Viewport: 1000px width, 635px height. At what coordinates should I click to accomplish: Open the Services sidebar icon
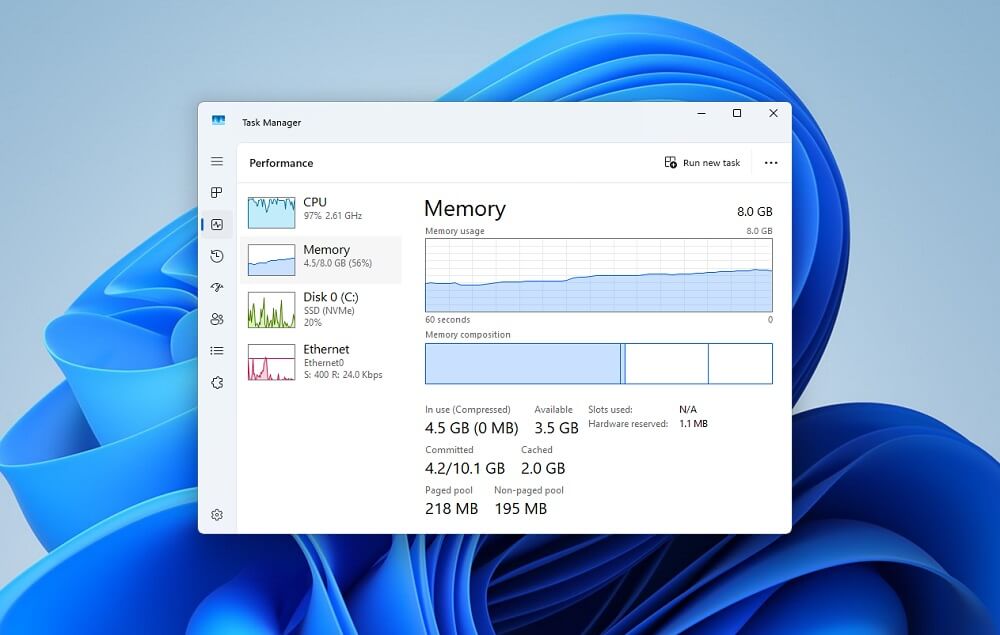pyautogui.click(x=217, y=383)
